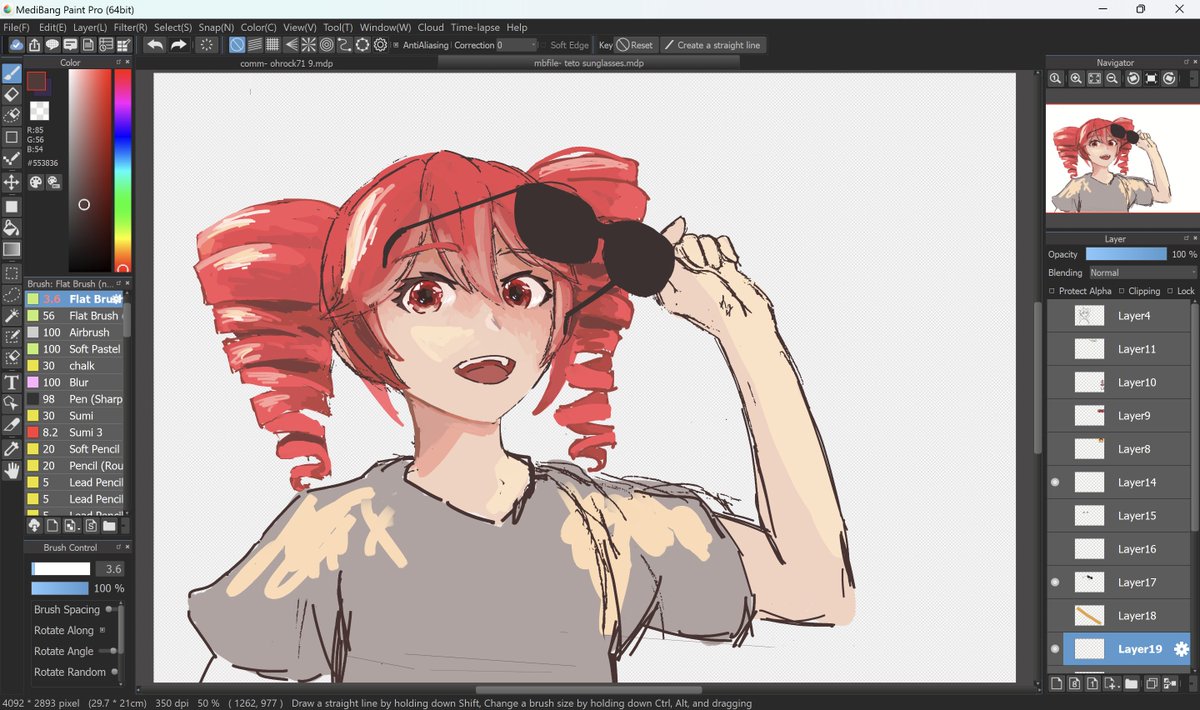The width and height of the screenshot is (1200, 710).
Task: Click the transparent color swatch
Action: point(39,110)
